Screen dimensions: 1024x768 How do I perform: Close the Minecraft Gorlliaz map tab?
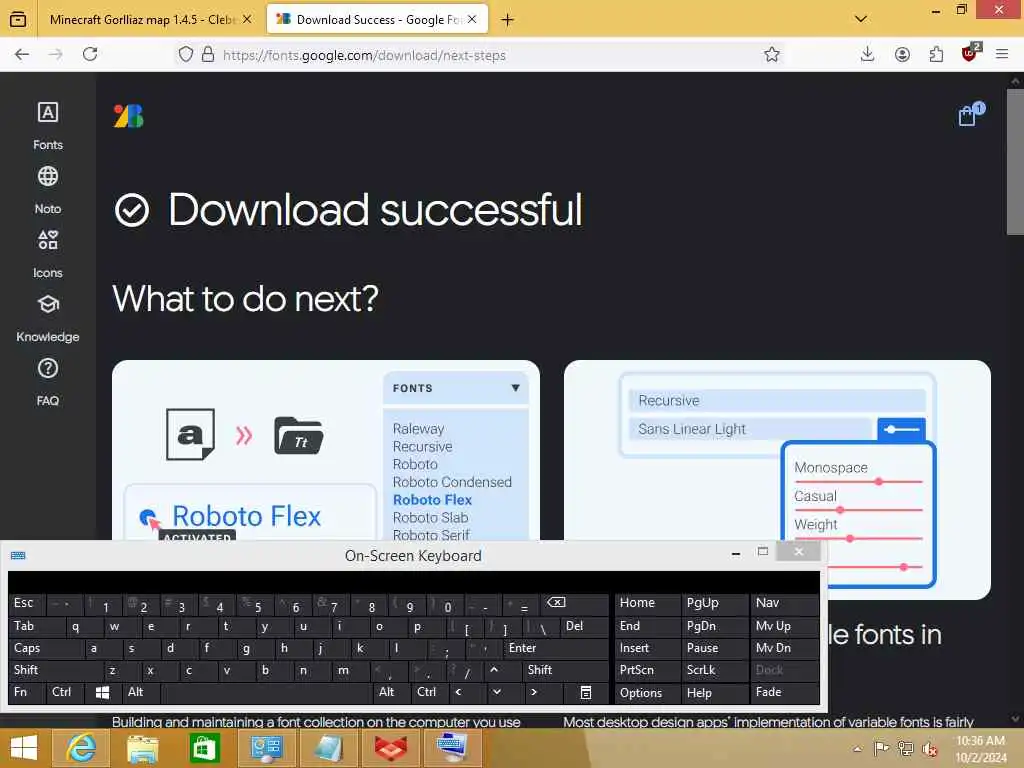[x=247, y=20]
